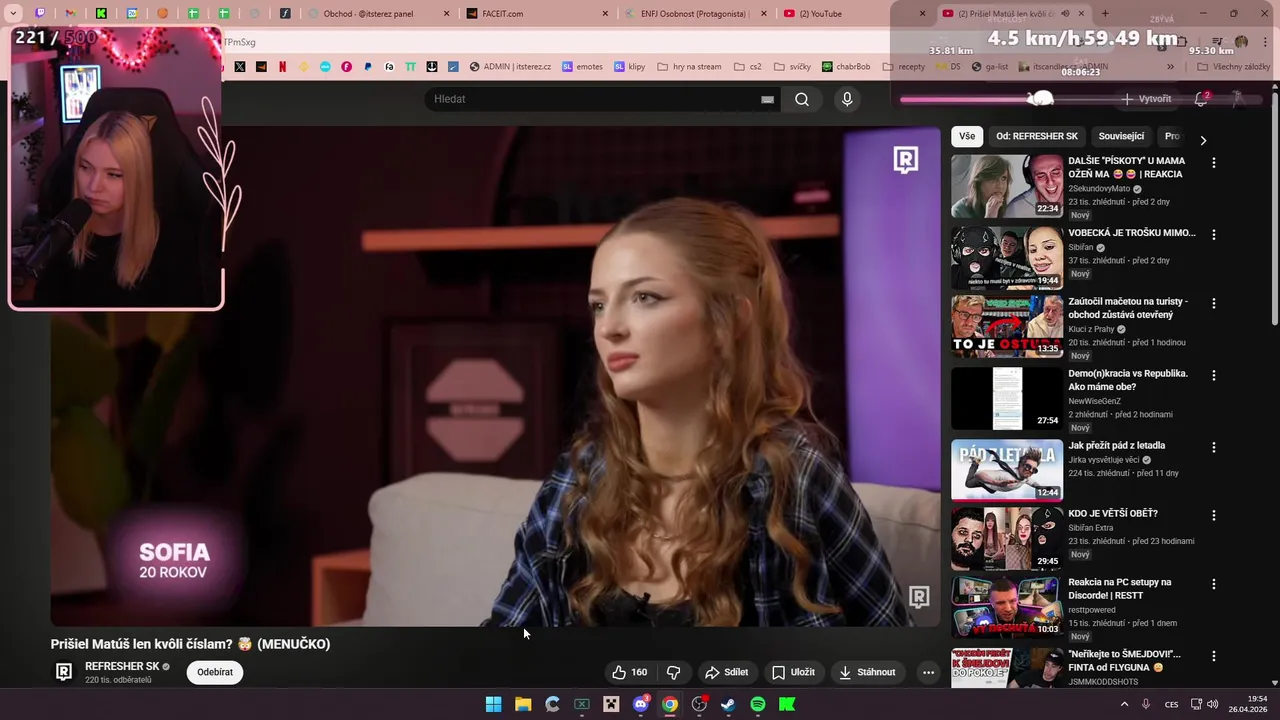Open Spotify from the taskbar
Image resolution: width=1280 pixels, height=720 pixels.
[x=758, y=704]
